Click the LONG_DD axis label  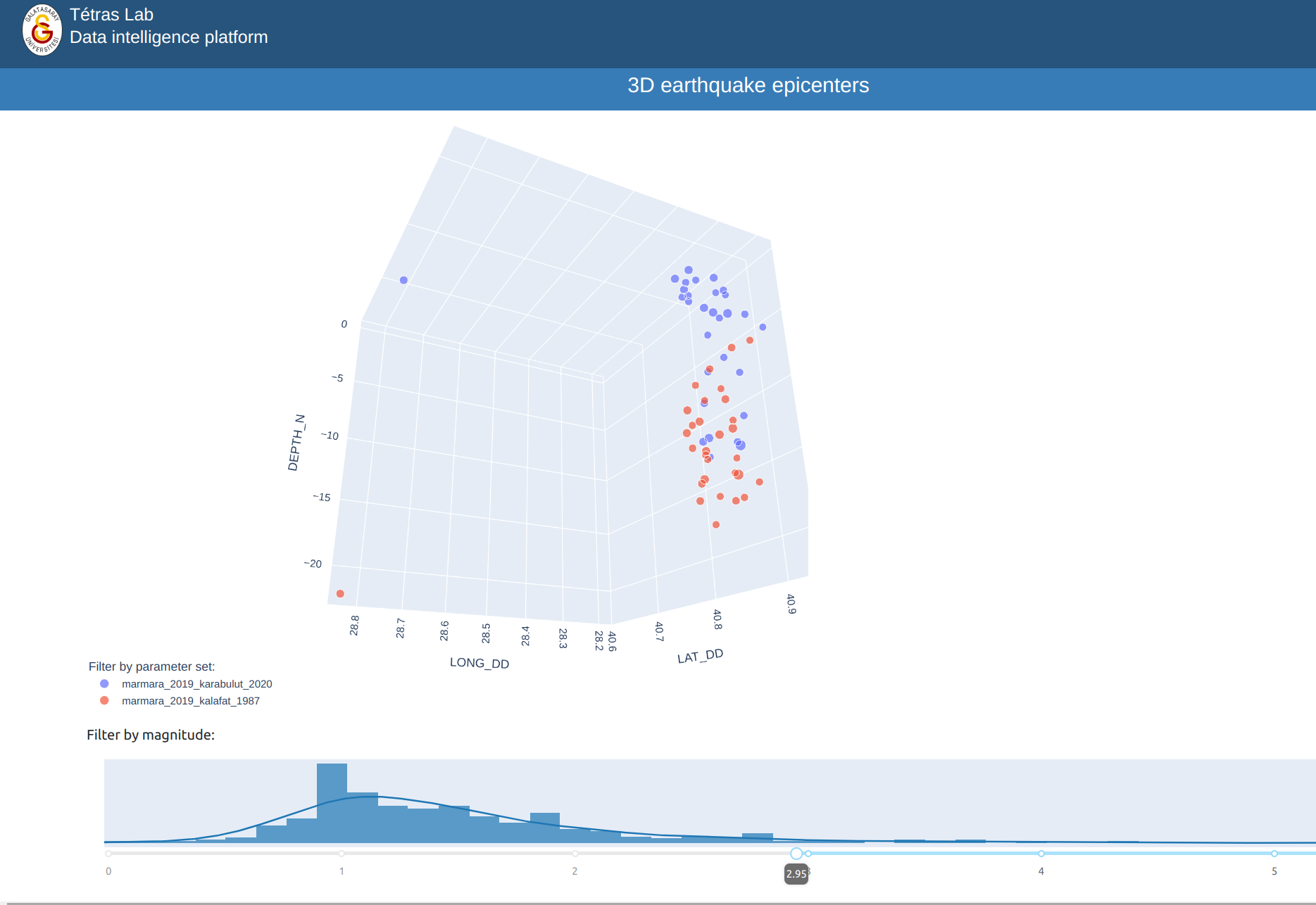[480, 663]
